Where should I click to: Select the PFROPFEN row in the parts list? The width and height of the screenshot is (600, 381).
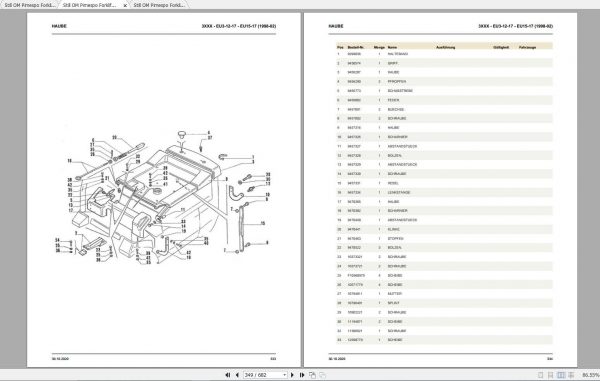click(x=445, y=81)
